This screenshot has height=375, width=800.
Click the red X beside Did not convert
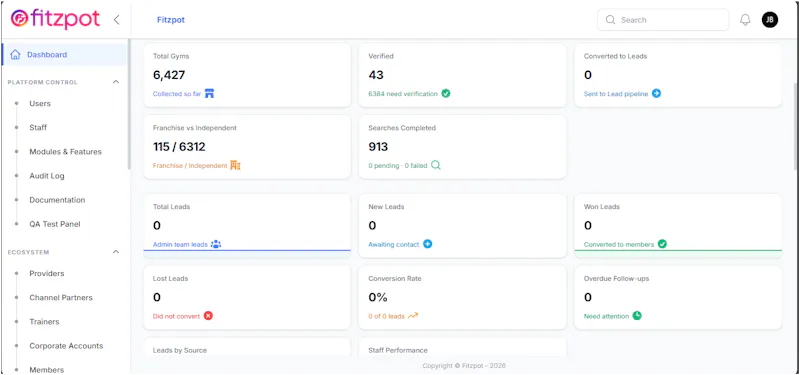(x=208, y=316)
